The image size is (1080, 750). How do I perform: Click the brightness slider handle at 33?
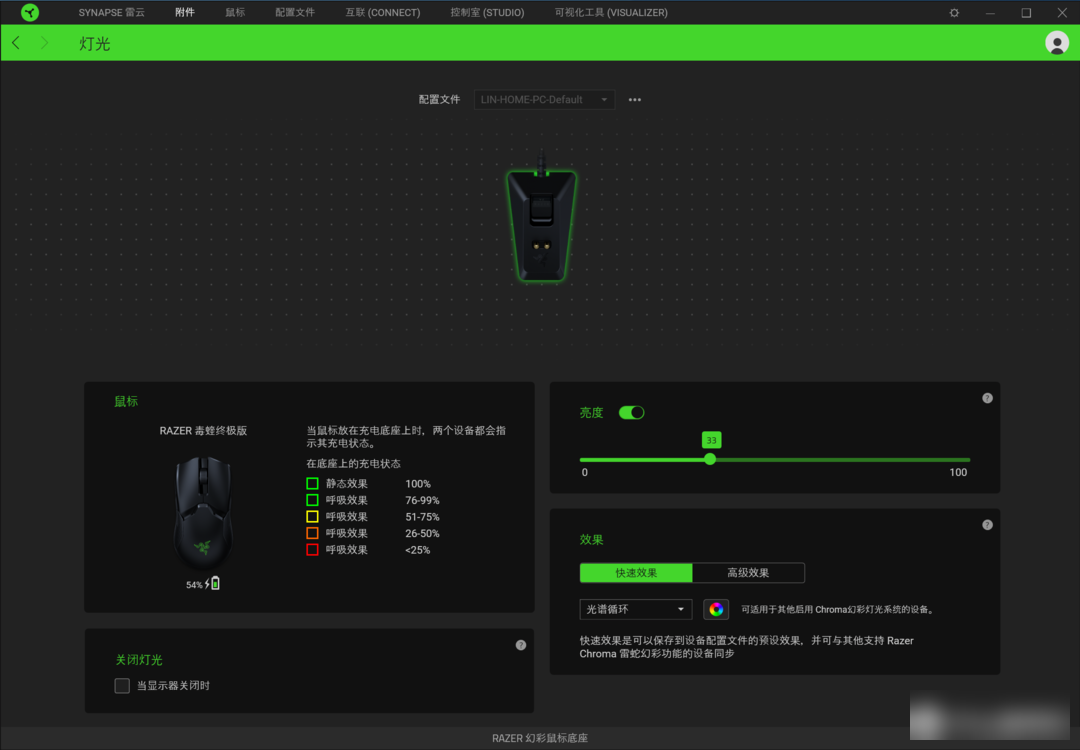[x=710, y=459]
